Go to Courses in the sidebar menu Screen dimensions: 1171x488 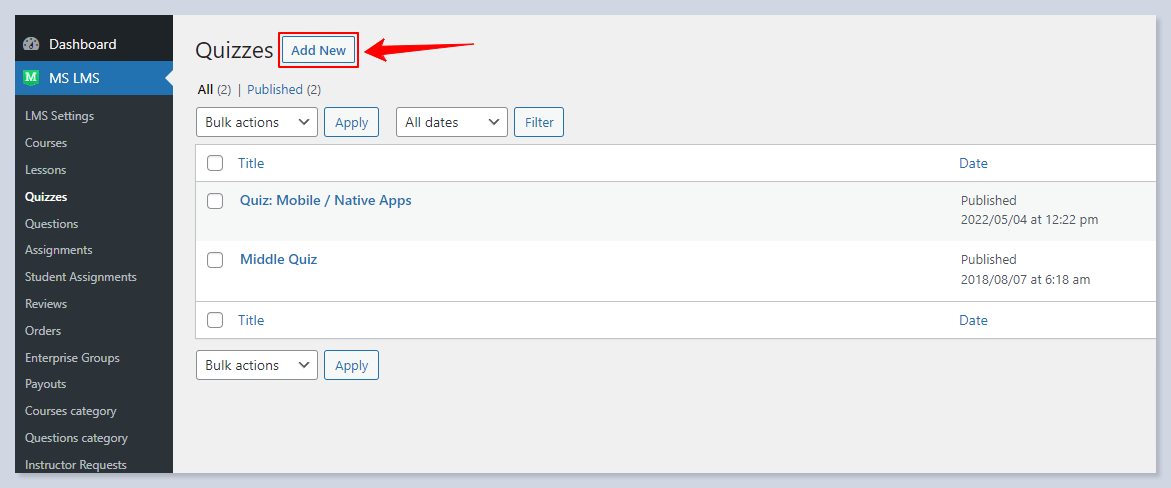[x=46, y=143]
